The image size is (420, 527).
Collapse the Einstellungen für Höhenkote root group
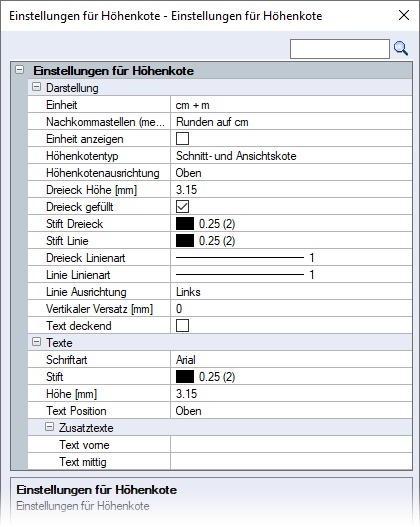tap(20, 70)
